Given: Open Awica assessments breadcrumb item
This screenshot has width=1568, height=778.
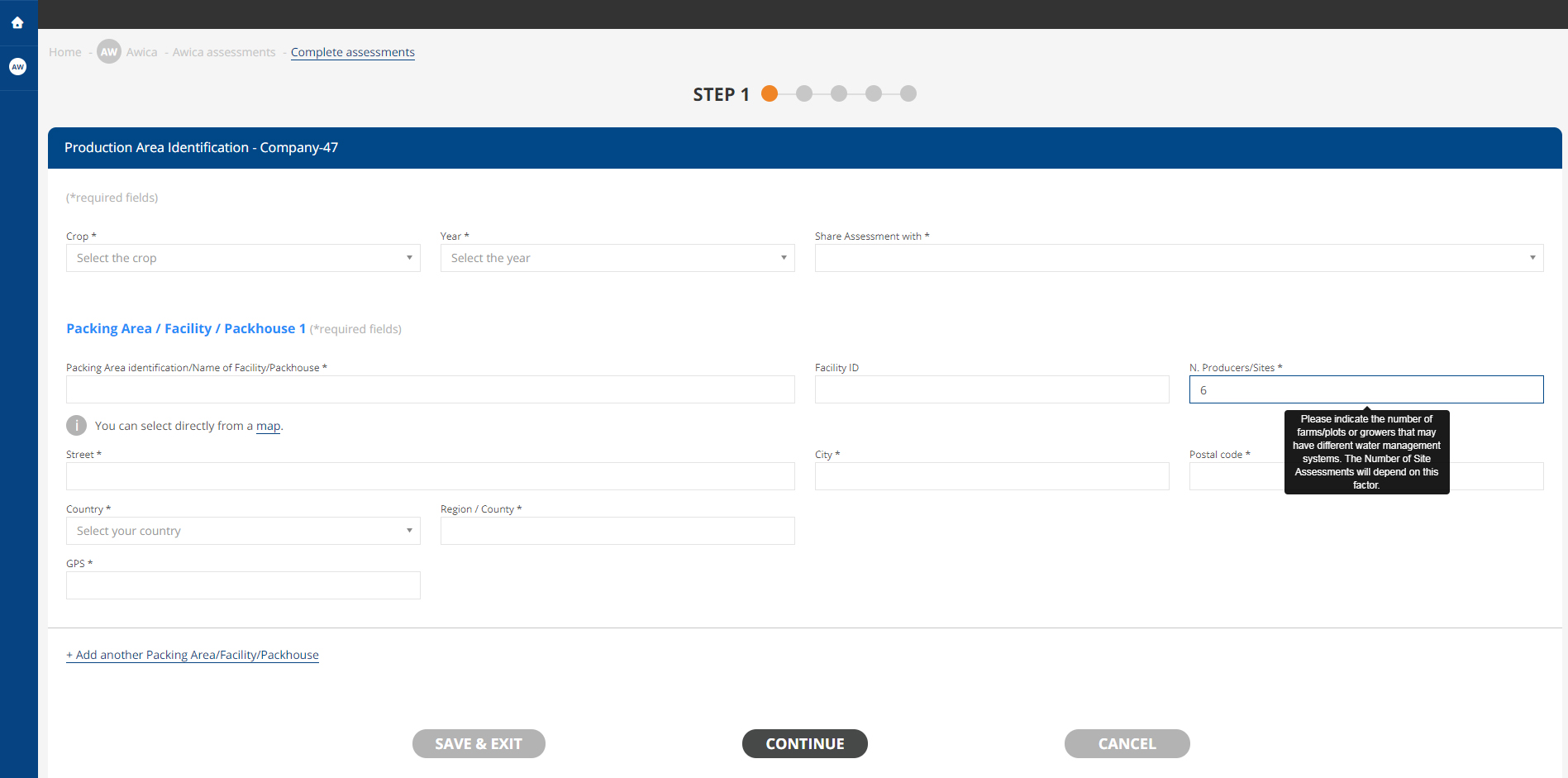Looking at the screenshot, I should click(x=224, y=52).
